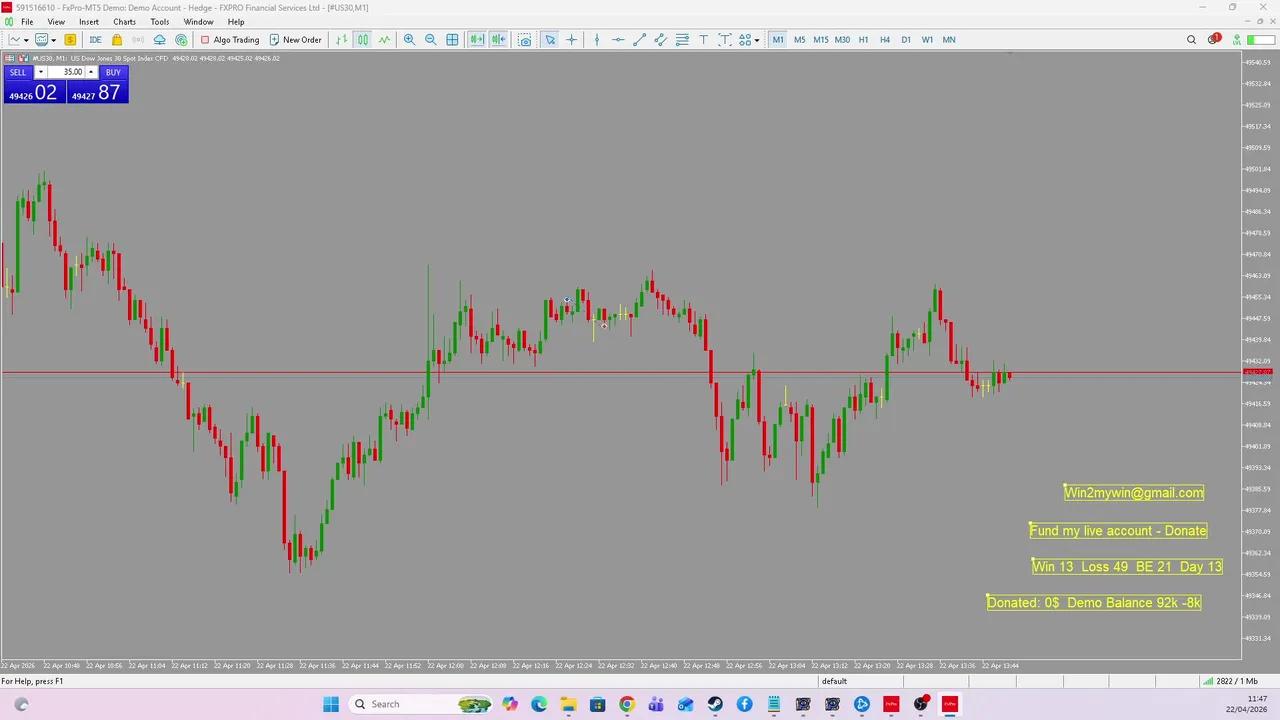The width and height of the screenshot is (1280, 720).
Task: Switch chart to bar chart mode
Action: click(x=342, y=40)
